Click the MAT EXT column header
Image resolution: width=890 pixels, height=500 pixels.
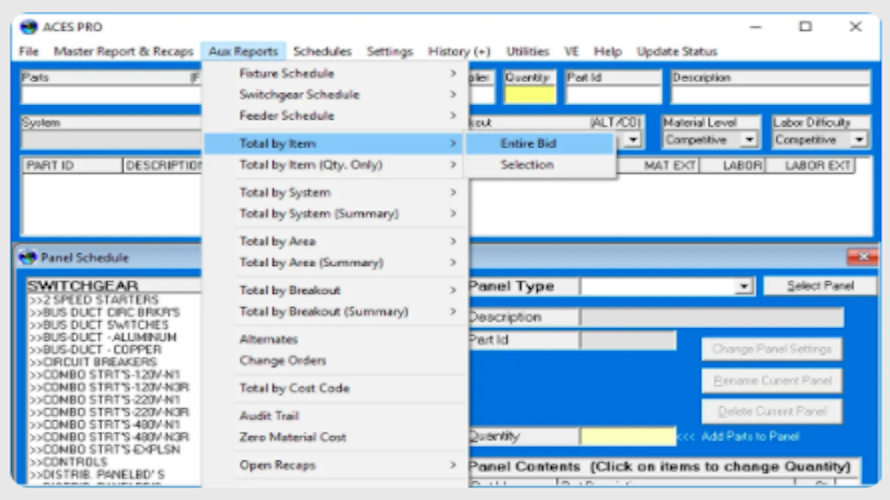pyautogui.click(x=658, y=166)
